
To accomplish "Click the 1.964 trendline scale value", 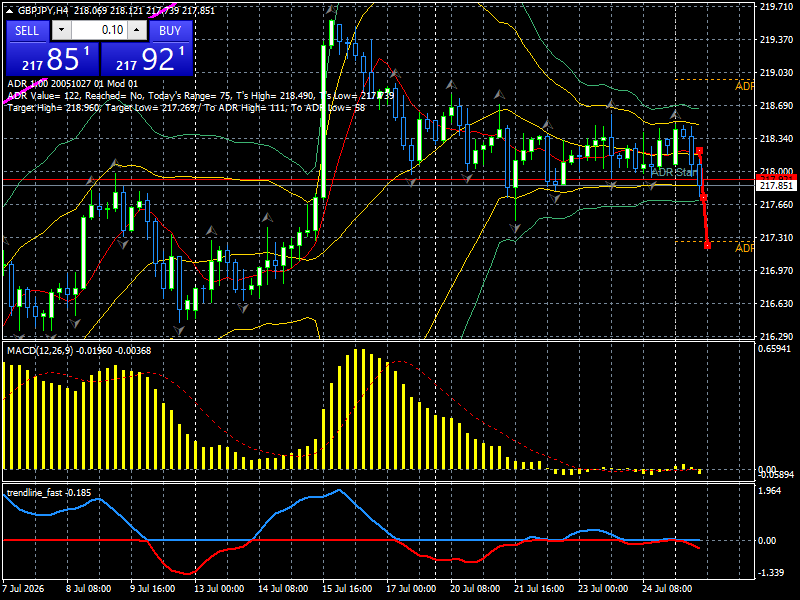I will click(x=770, y=491).
